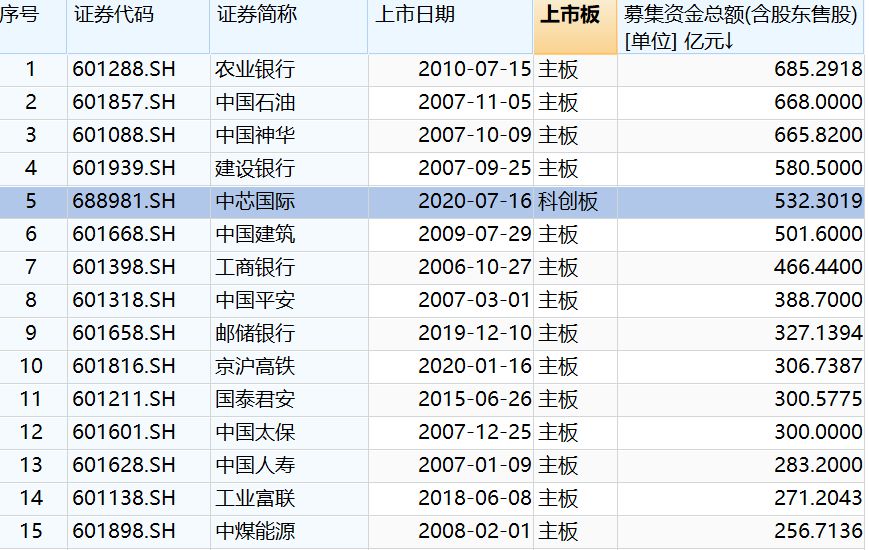Viewport: 869px width, 550px height.
Task: Click the 证券代码 column header
Action: 138,27
